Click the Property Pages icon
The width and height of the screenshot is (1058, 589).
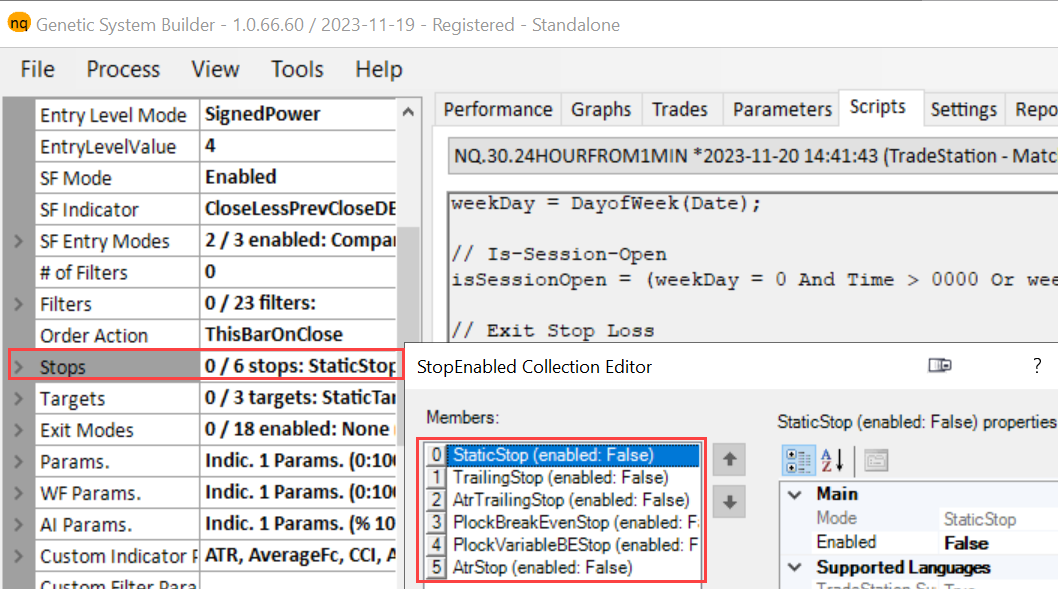point(876,460)
